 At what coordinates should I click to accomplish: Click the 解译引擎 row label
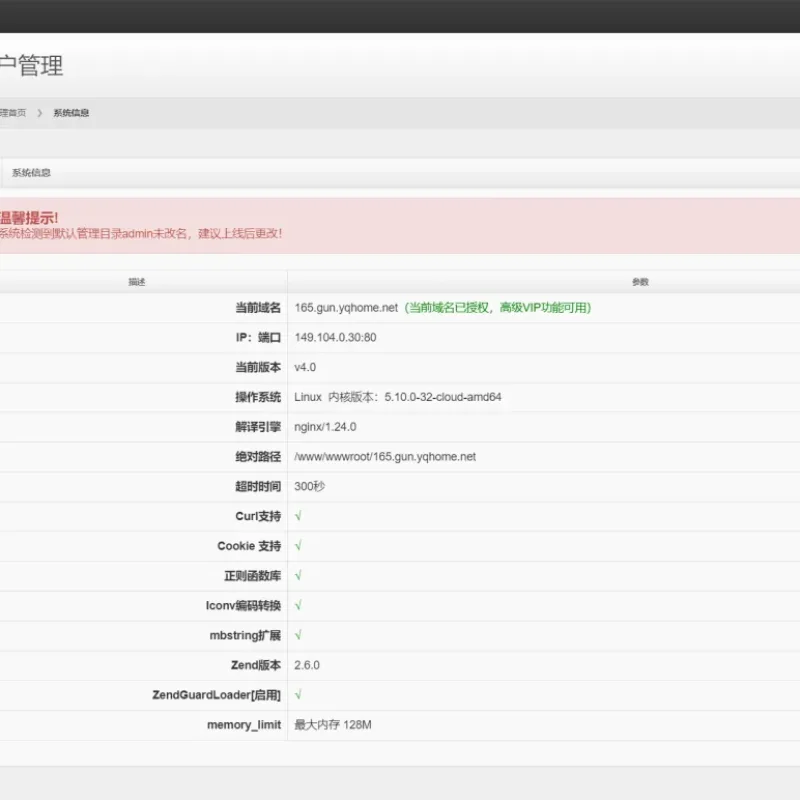coord(258,427)
